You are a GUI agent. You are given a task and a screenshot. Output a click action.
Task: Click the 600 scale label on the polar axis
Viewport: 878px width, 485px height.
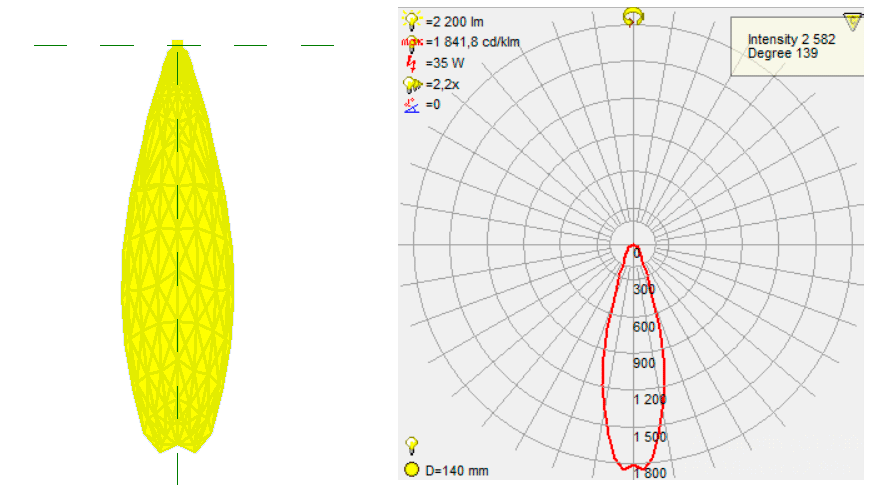click(644, 327)
